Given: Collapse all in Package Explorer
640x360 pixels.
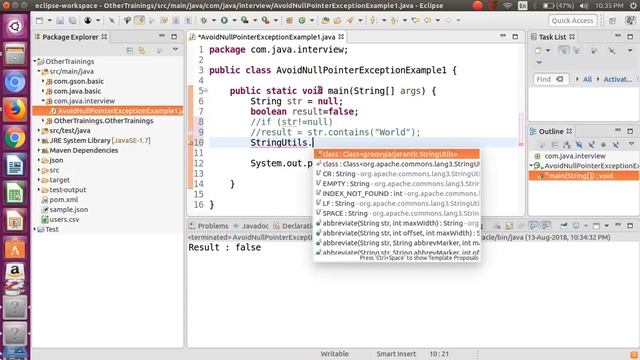Looking at the screenshot, I should click(130, 51).
